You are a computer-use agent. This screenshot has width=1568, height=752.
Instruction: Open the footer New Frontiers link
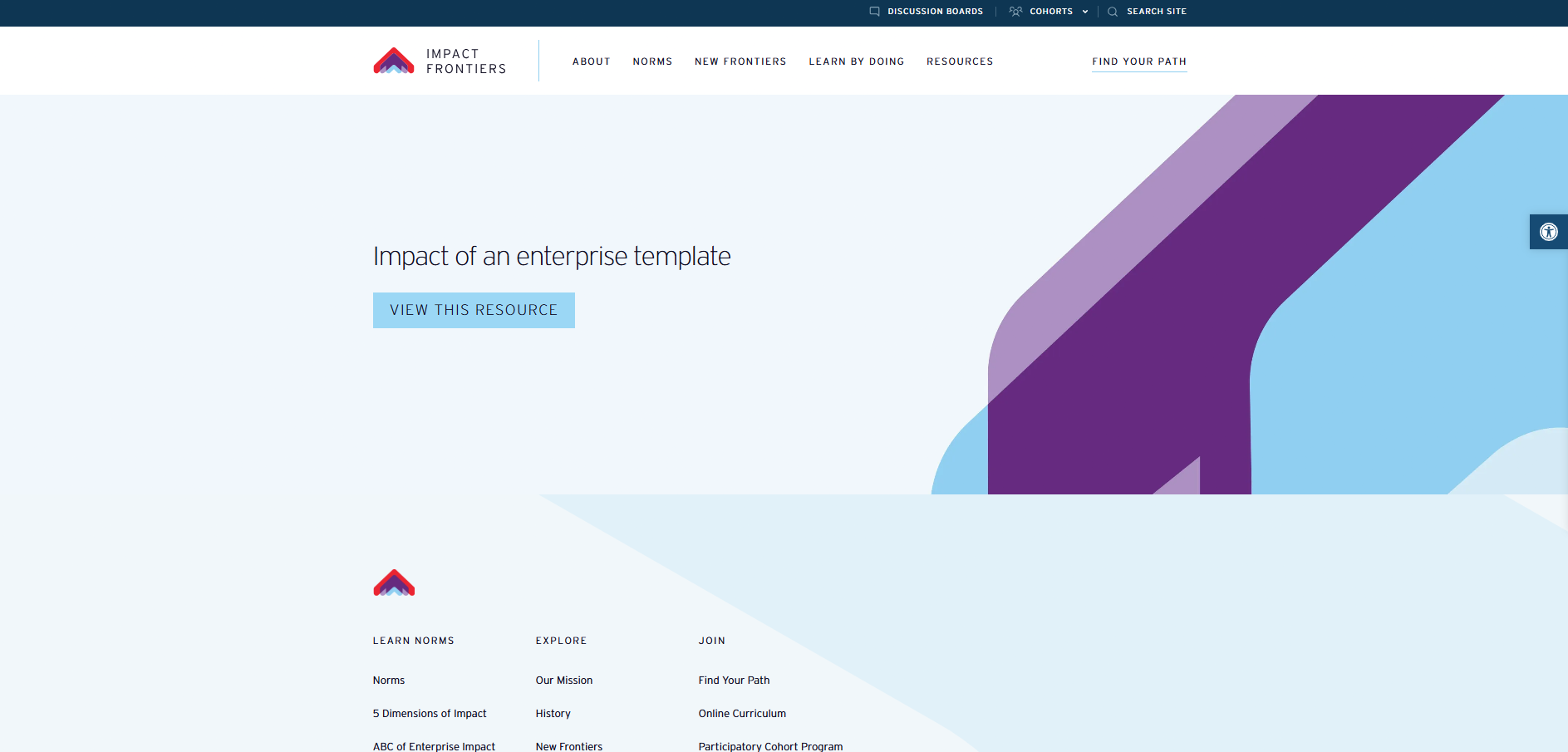(x=569, y=746)
